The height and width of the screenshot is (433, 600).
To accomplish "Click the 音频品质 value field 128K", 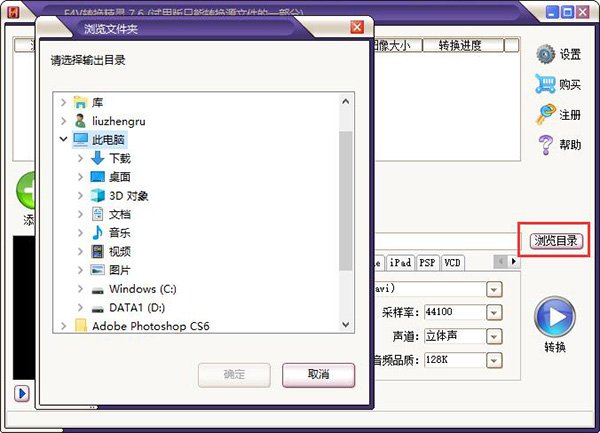I will pyautogui.click(x=455, y=360).
